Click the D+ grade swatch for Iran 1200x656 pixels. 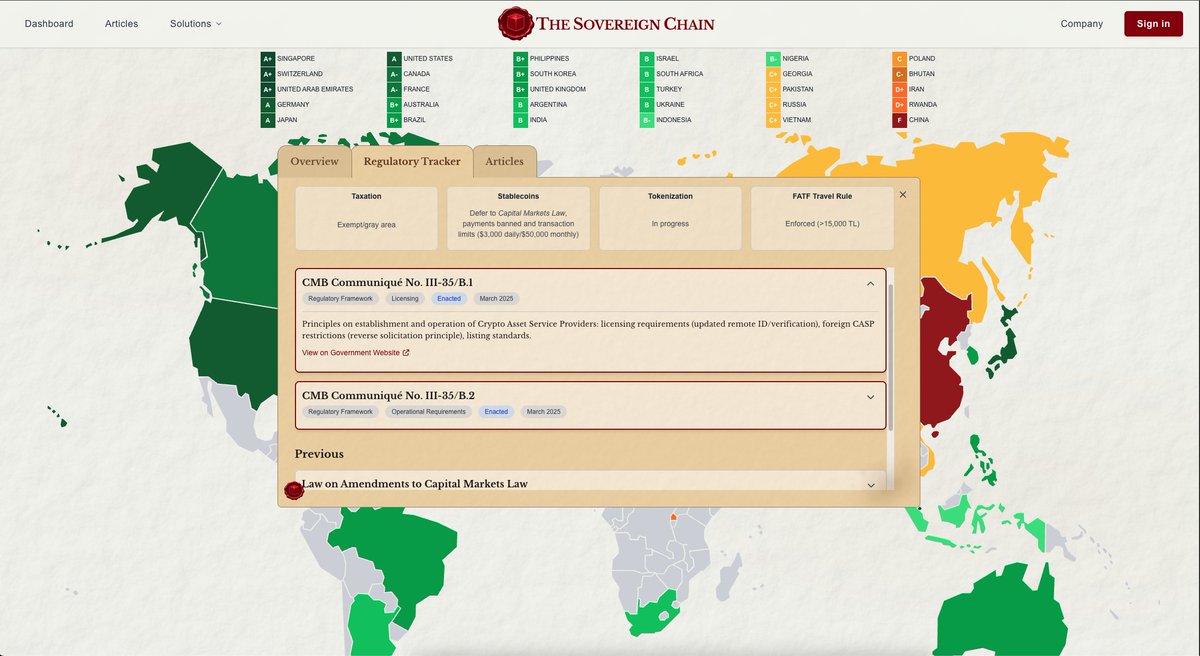[899, 89]
